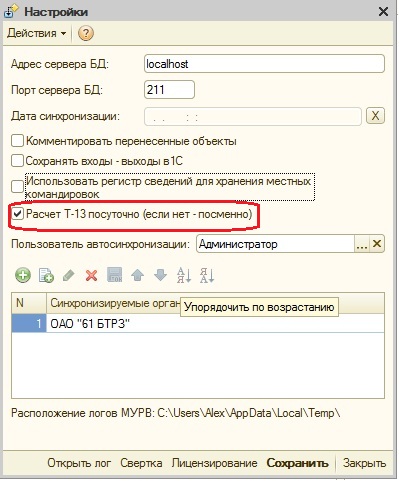Click the pencil edit row icon
399x481 pixels.
(x=68, y=275)
